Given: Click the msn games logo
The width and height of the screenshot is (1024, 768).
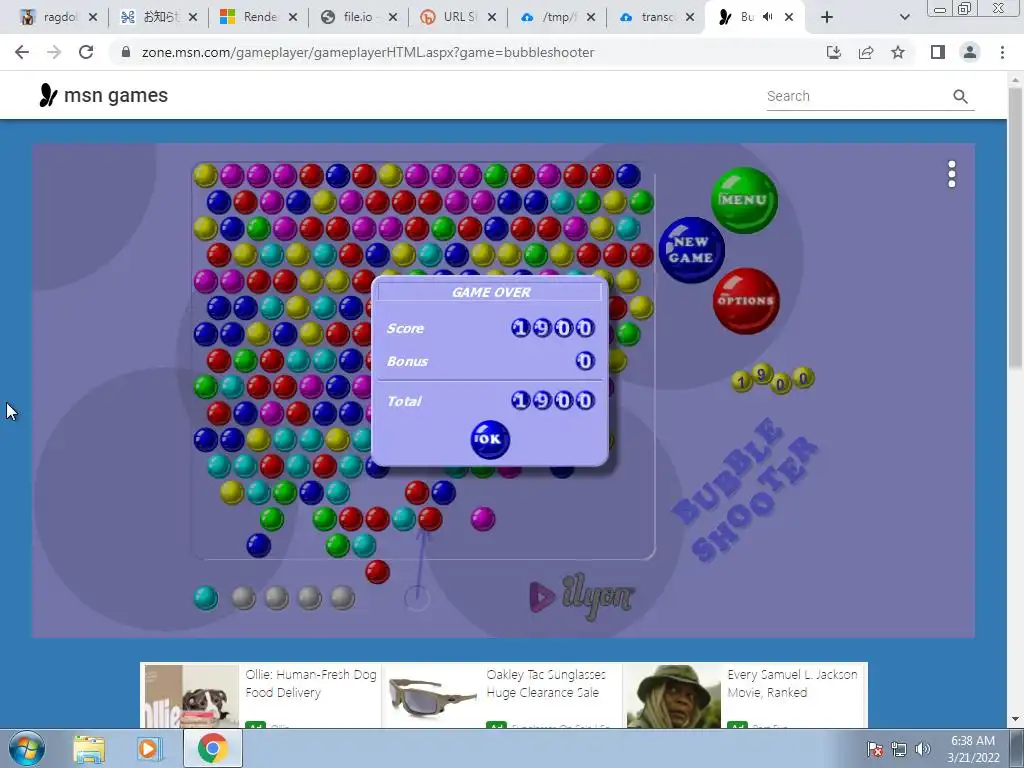Looking at the screenshot, I should pos(103,95).
